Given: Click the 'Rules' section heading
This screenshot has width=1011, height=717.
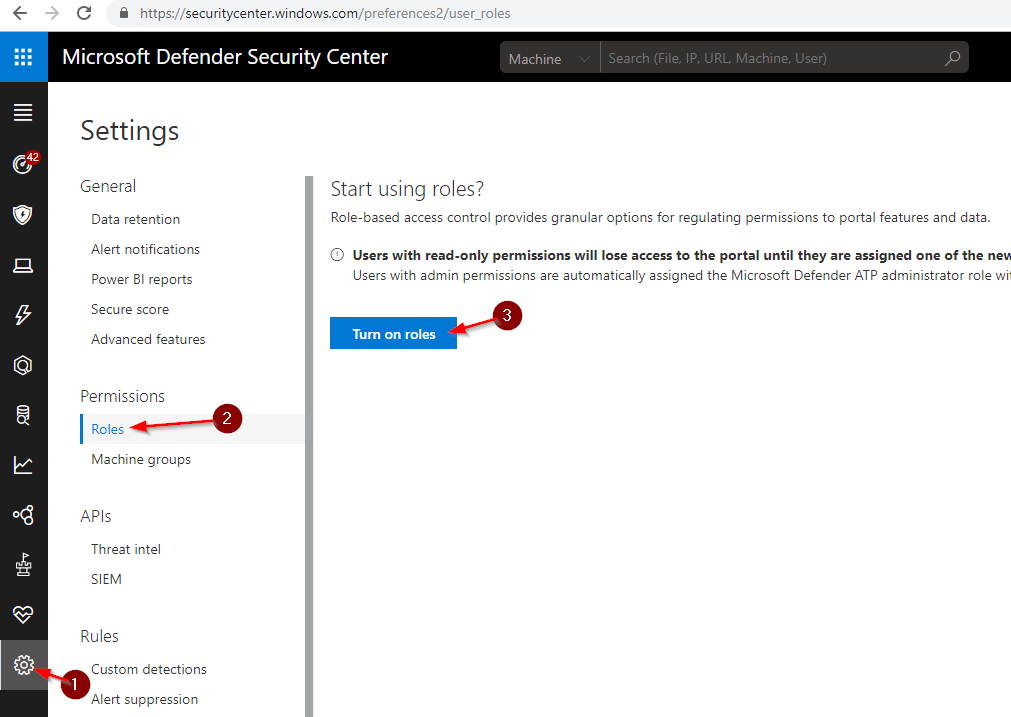Looking at the screenshot, I should click(99, 636).
